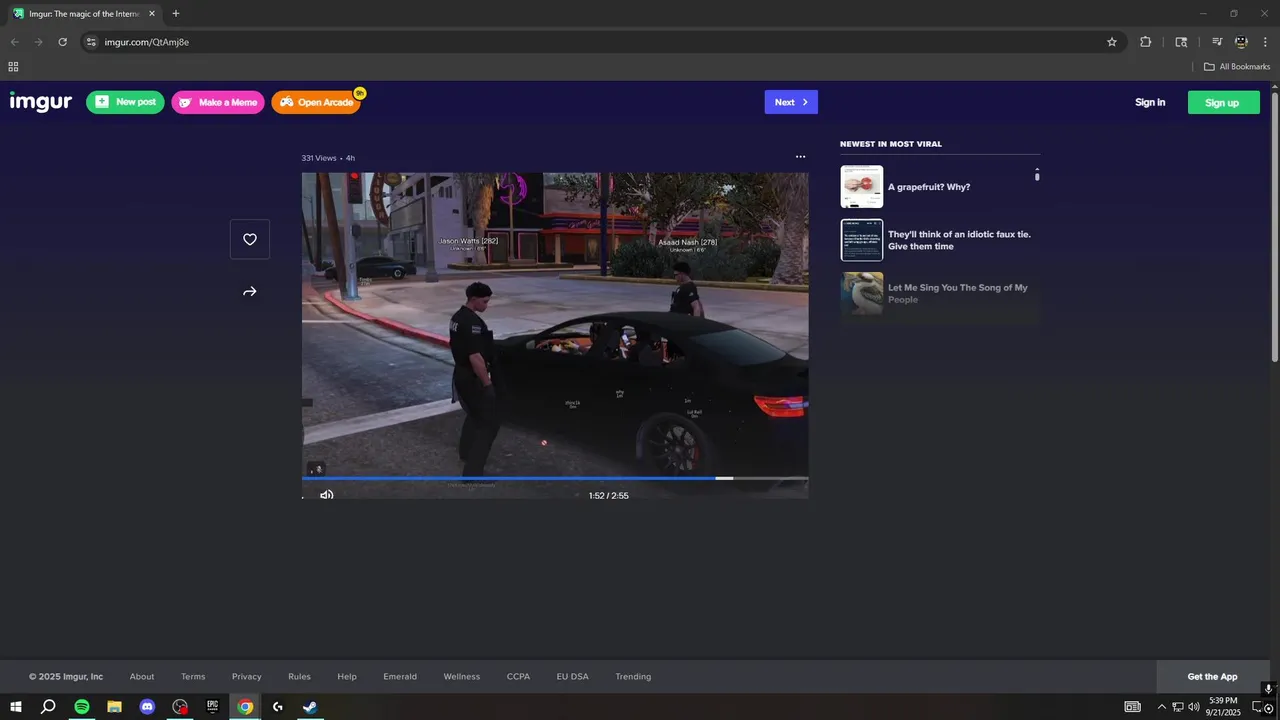Show hidden system tray icons
This screenshot has width=1280, height=720.
pyautogui.click(x=1161, y=707)
